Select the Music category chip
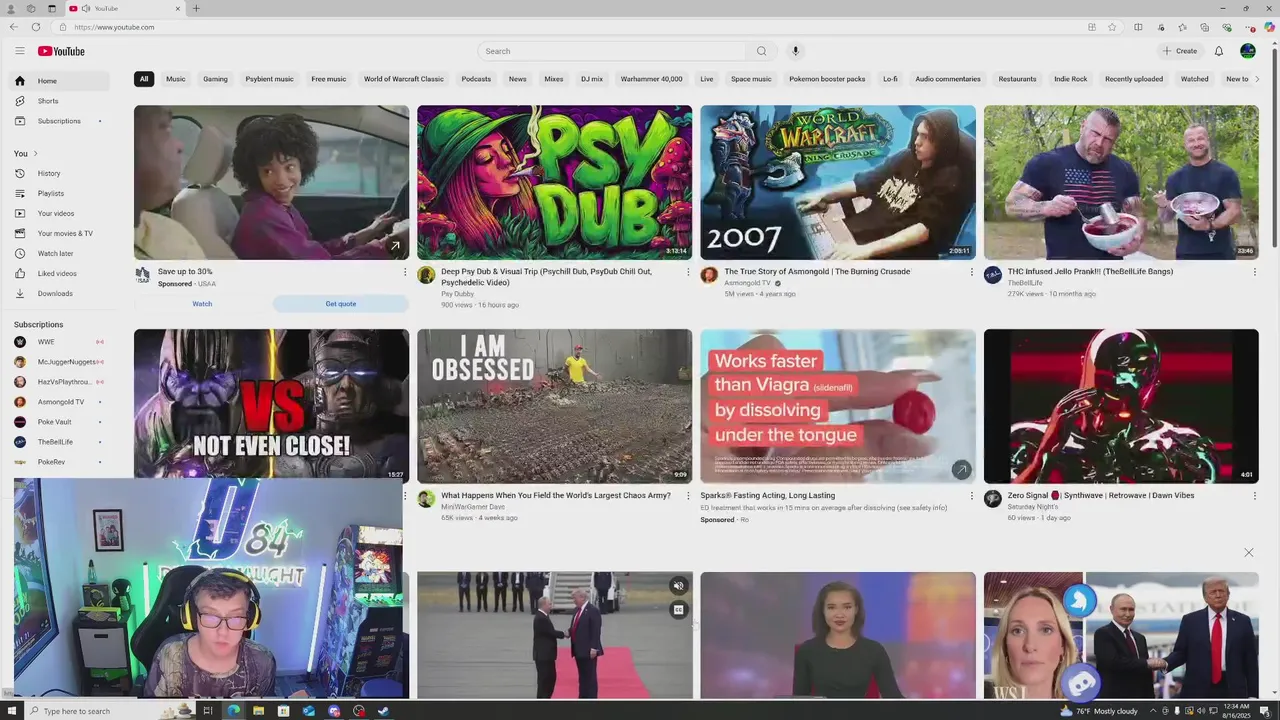The height and width of the screenshot is (720, 1280). coord(176,79)
